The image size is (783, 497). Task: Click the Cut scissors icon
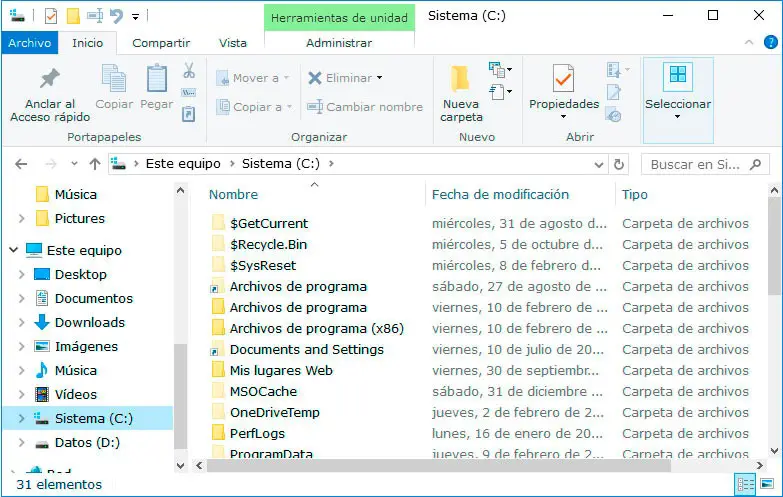[189, 70]
